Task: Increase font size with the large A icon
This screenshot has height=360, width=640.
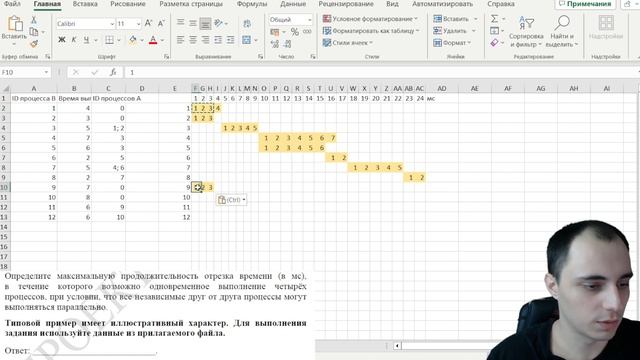Action: click(149, 24)
